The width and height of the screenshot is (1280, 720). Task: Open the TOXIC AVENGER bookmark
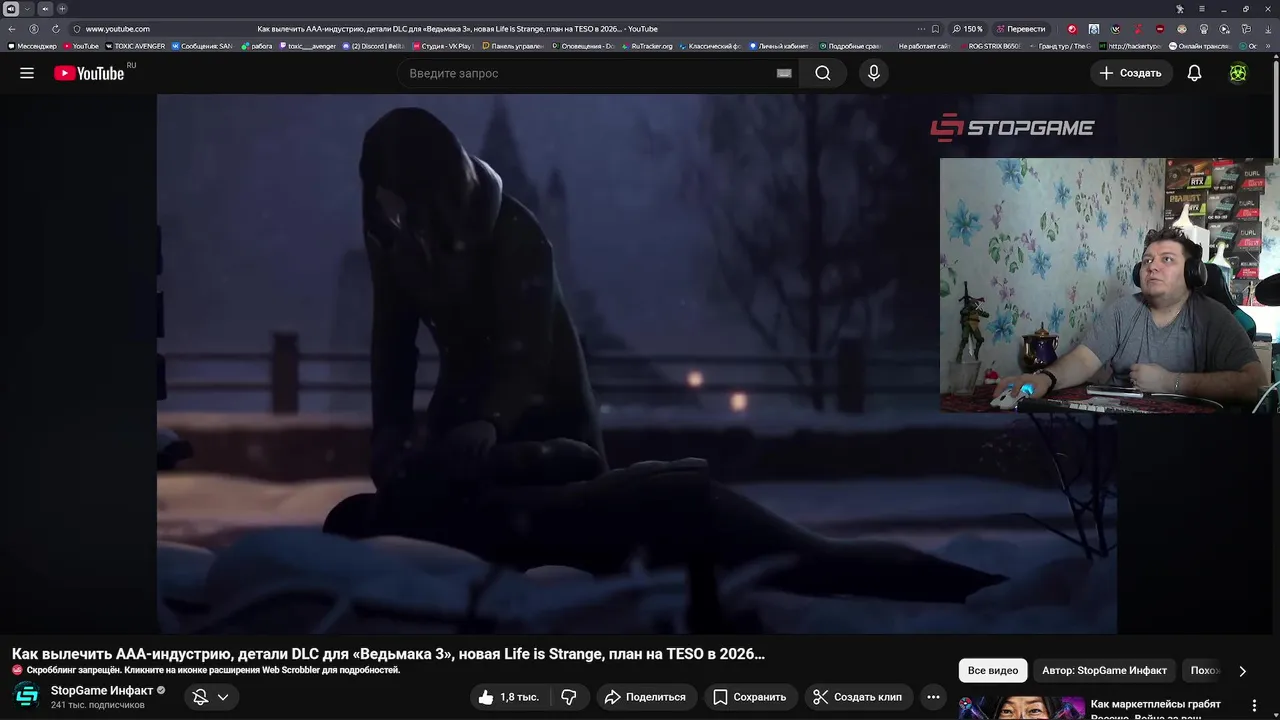click(x=135, y=46)
